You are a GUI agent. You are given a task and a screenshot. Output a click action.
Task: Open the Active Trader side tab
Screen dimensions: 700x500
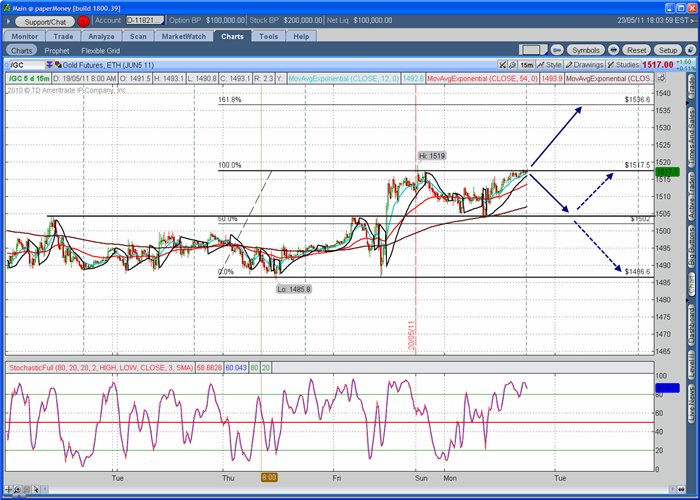[691, 196]
